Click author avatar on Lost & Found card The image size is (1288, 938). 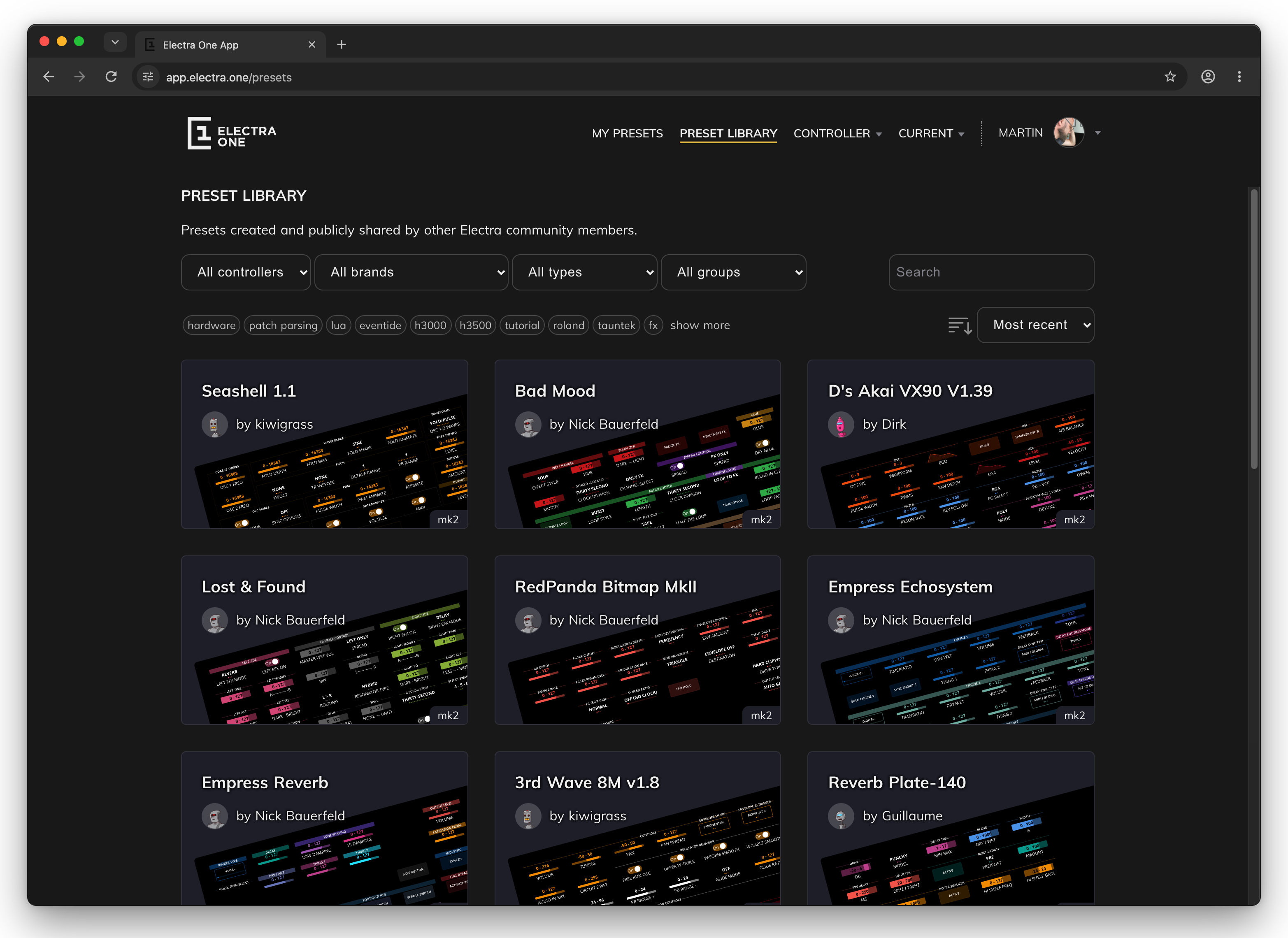[x=215, y=620]
